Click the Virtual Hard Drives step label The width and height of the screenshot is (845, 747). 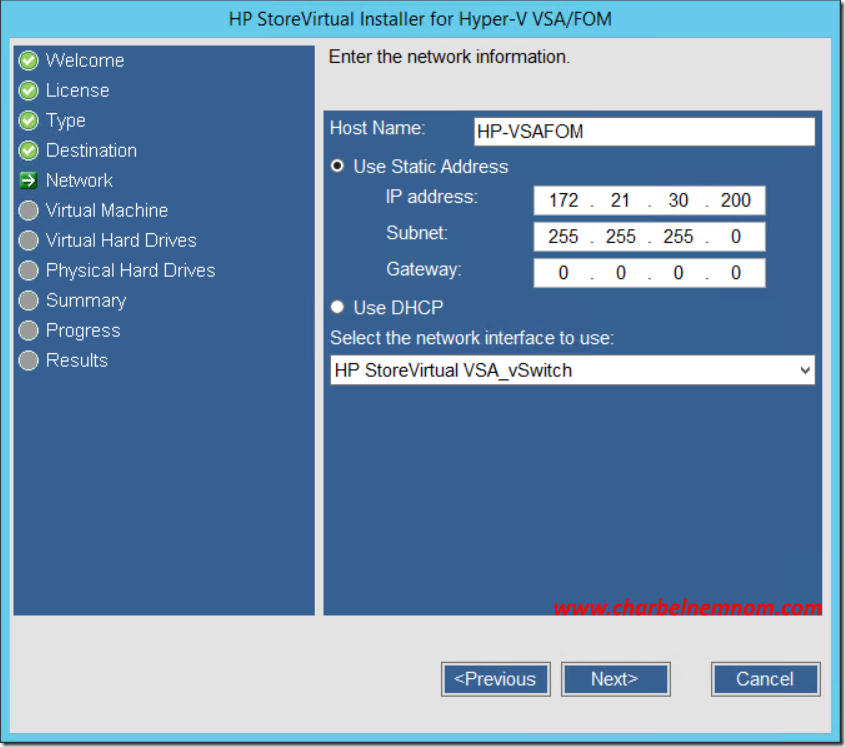[x=121, y=240]
